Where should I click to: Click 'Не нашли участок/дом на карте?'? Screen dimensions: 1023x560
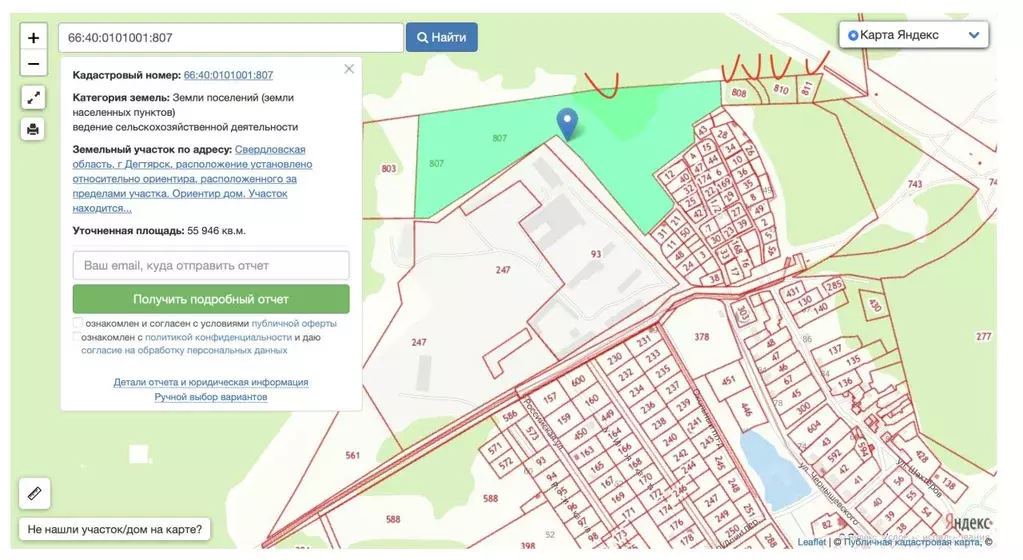(115, 529)
